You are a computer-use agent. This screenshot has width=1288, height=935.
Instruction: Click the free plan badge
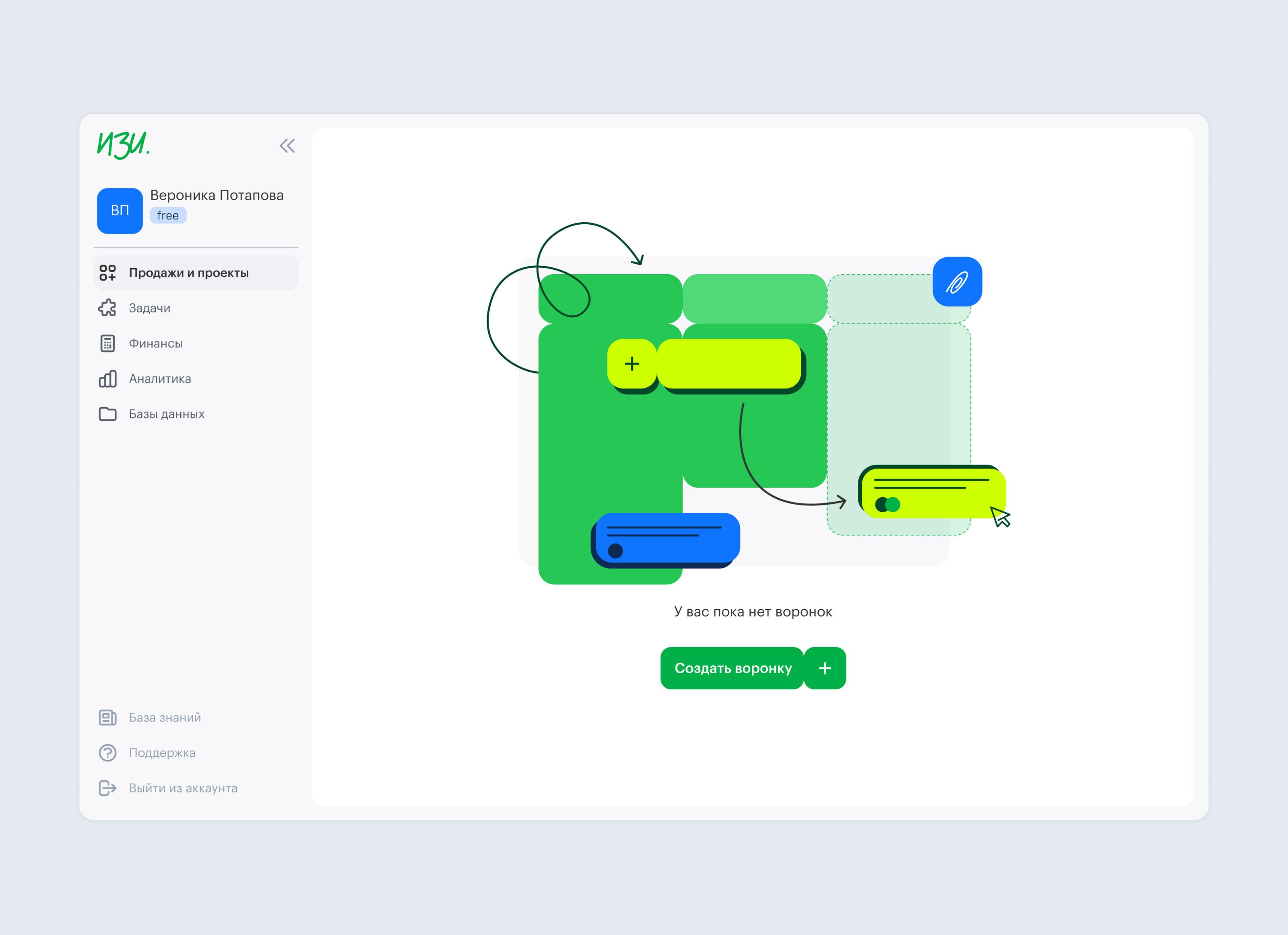[x=168, y=216]
